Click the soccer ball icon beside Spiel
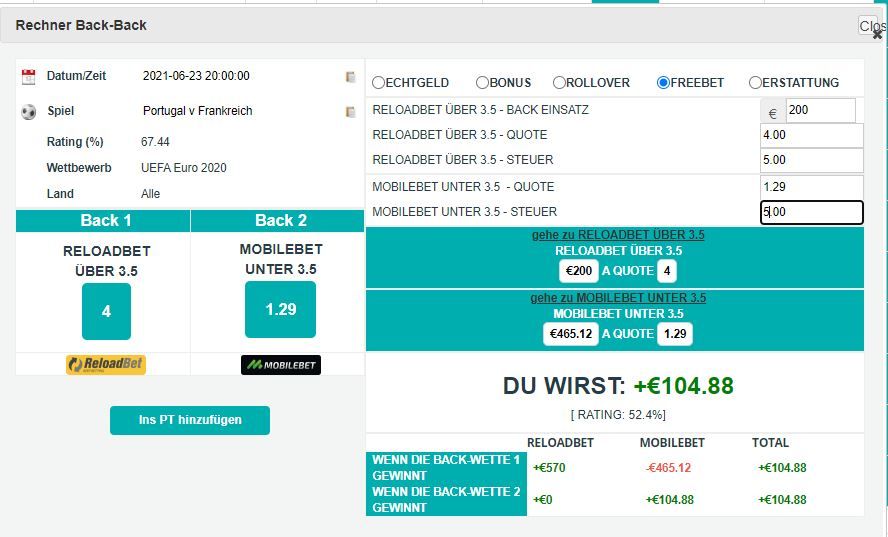 coord(28,112)
